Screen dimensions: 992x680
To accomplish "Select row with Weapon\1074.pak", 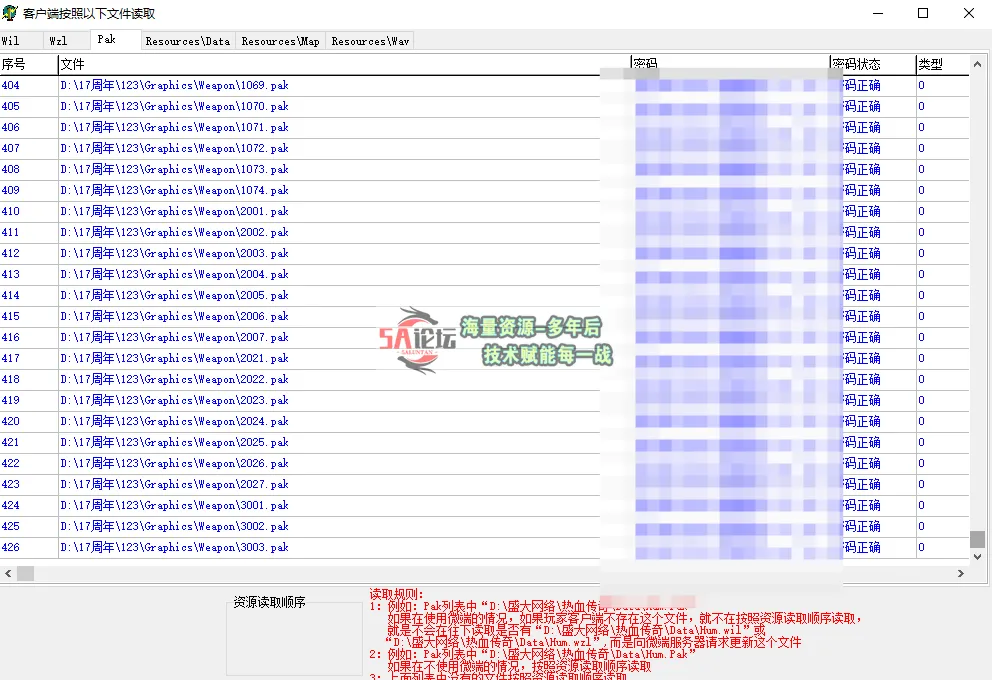I will 485,190.
